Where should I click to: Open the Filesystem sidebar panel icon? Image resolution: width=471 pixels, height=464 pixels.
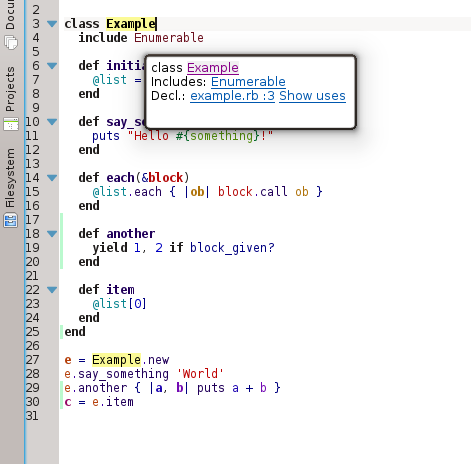click(x=11, y=221)
